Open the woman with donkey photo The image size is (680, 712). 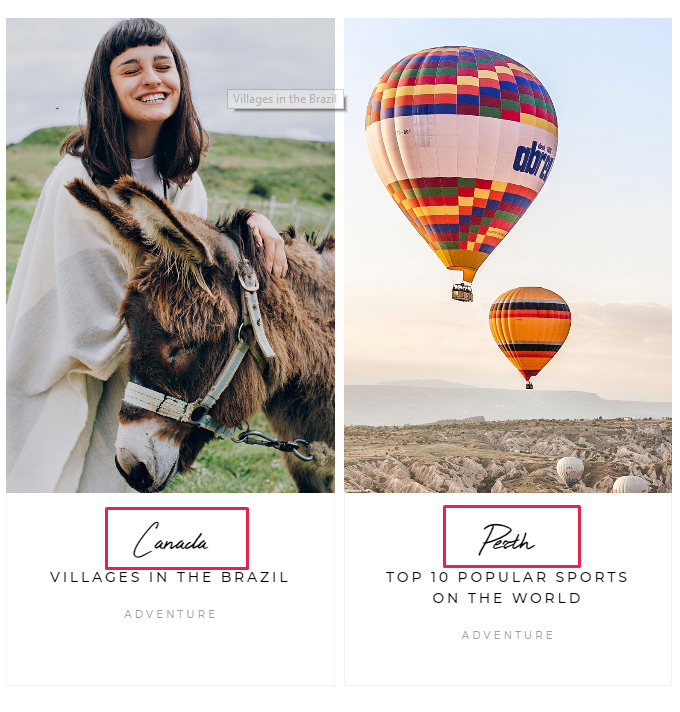[x=170, y=255]
